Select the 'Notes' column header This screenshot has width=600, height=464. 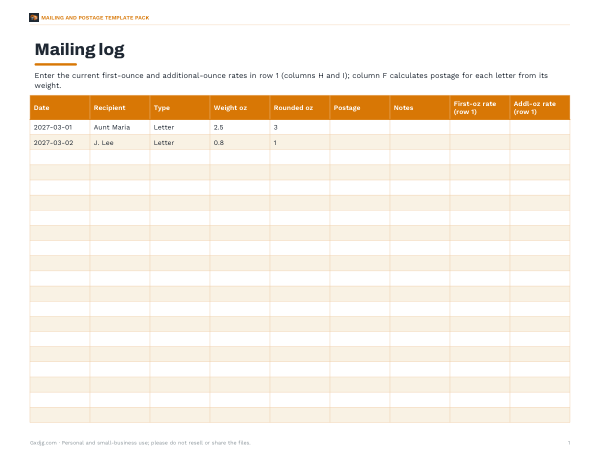(x=420, y=108)
